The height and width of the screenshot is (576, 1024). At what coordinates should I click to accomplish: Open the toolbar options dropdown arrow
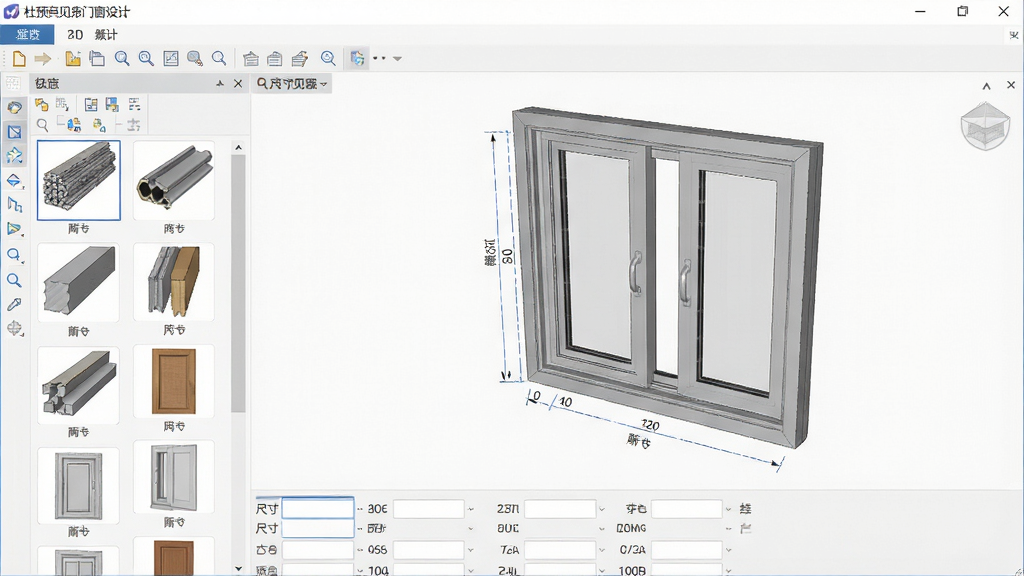tap(397, 59)
